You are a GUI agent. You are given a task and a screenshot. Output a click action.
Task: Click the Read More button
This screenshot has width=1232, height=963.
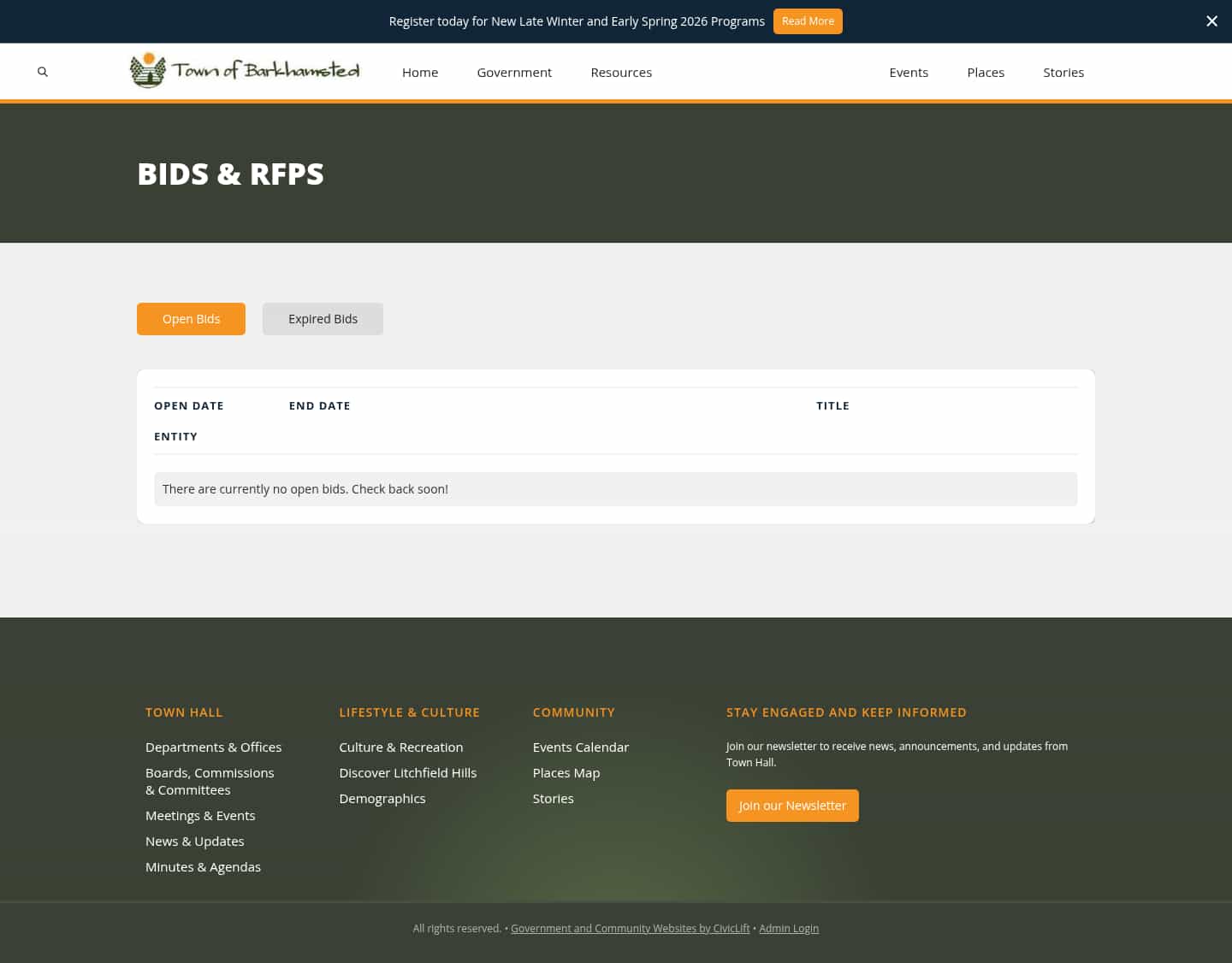tap(808, 21)
